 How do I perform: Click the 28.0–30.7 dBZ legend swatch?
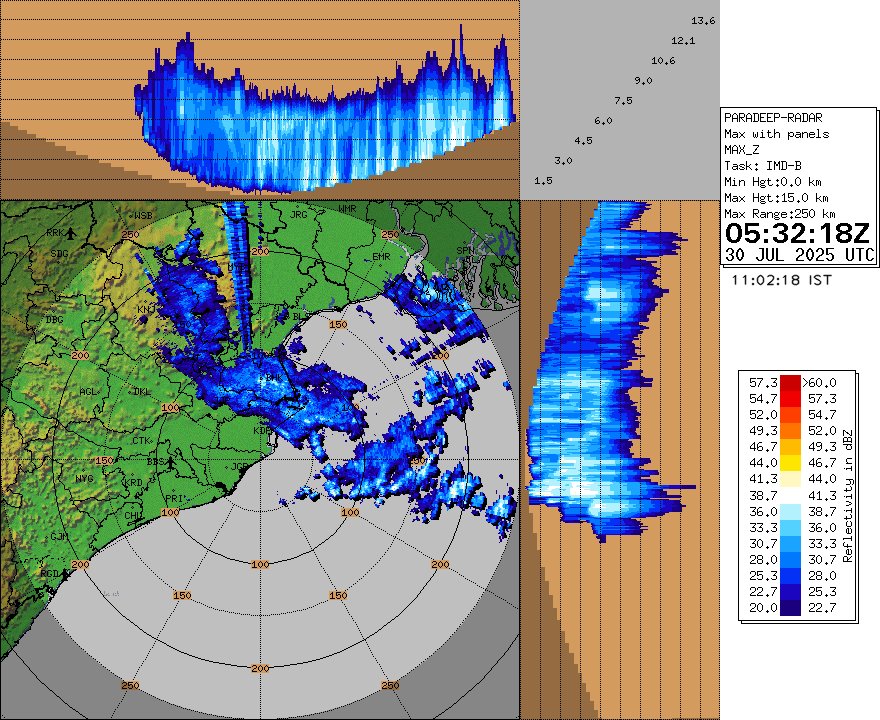[x=790, y=560]
